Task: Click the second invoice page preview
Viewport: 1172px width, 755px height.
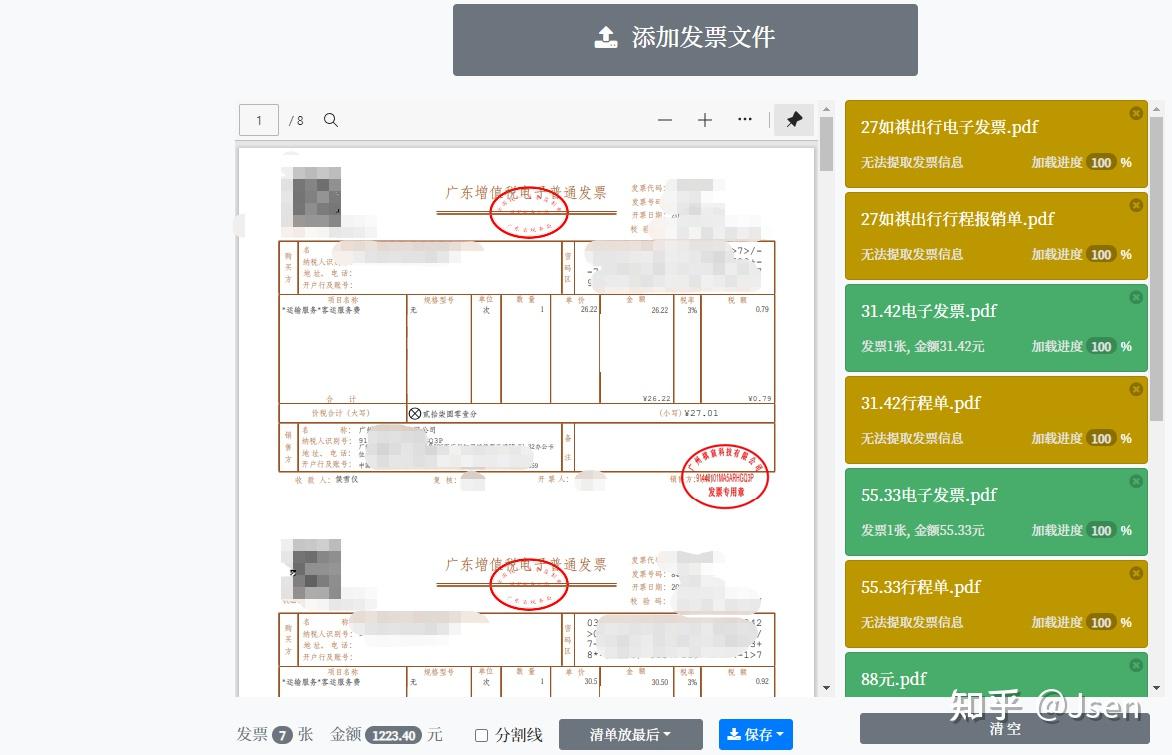Action: (526, 617)
